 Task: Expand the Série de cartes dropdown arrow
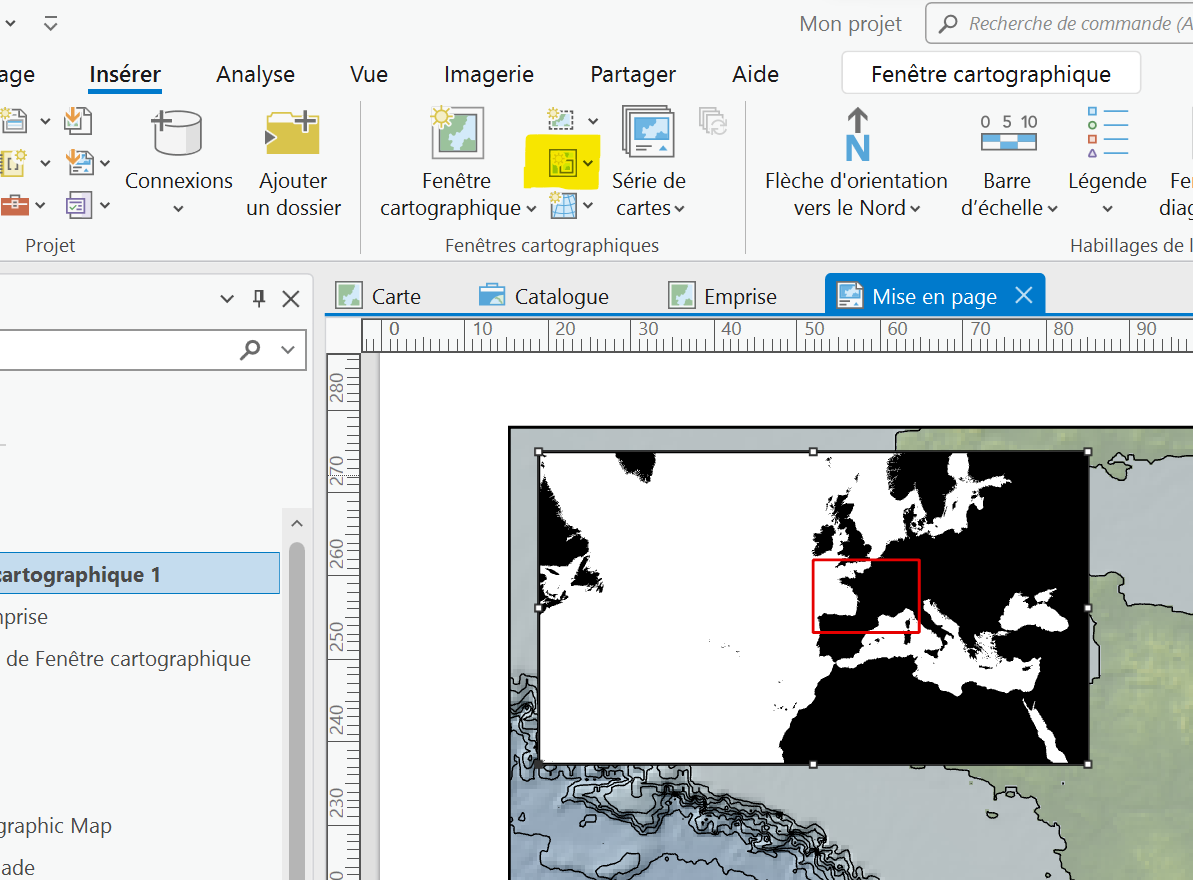coord(680,209)
